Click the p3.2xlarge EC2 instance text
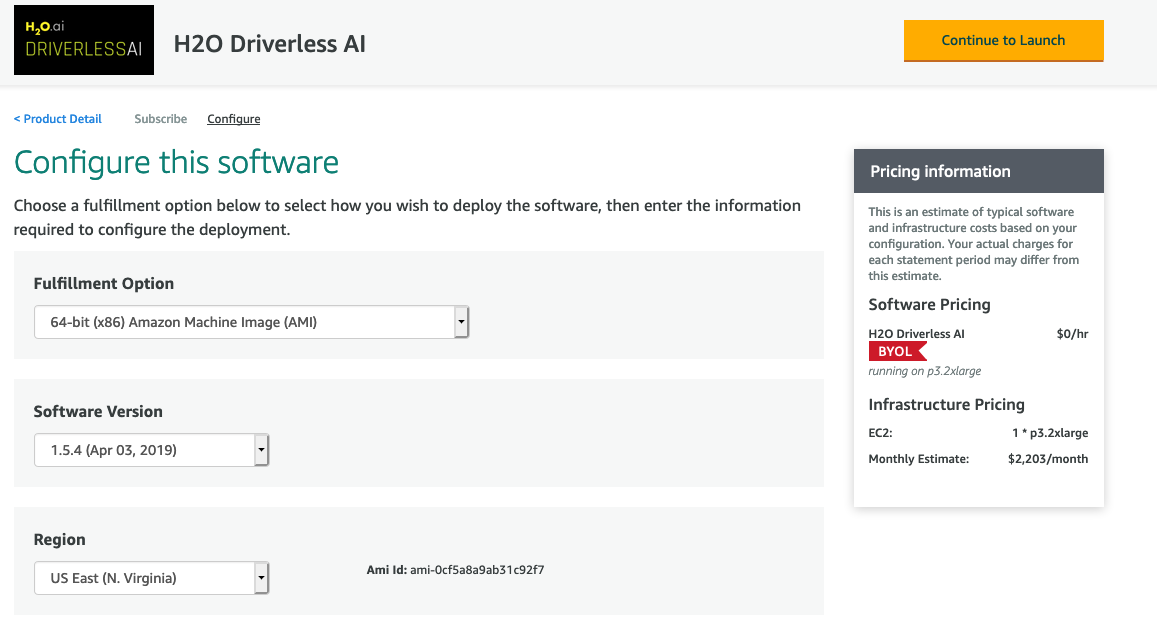Image resolution: width=1157 pixels, height=624 pixels. pos(1049,431)
